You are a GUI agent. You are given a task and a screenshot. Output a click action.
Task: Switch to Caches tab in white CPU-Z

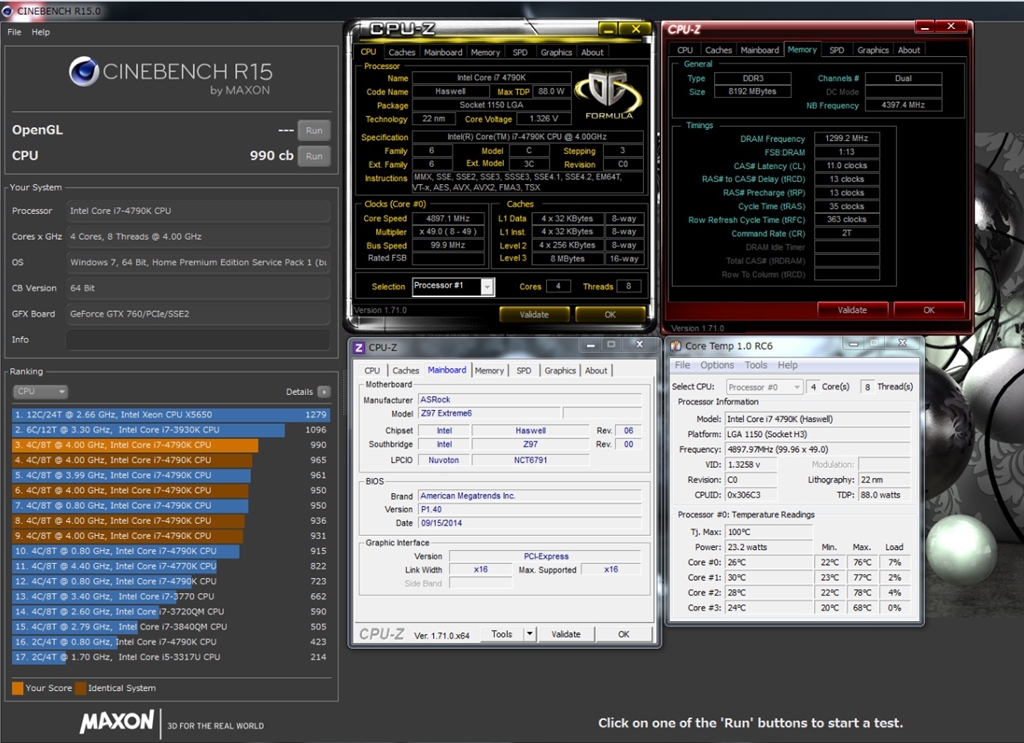(x=406, y=370)
